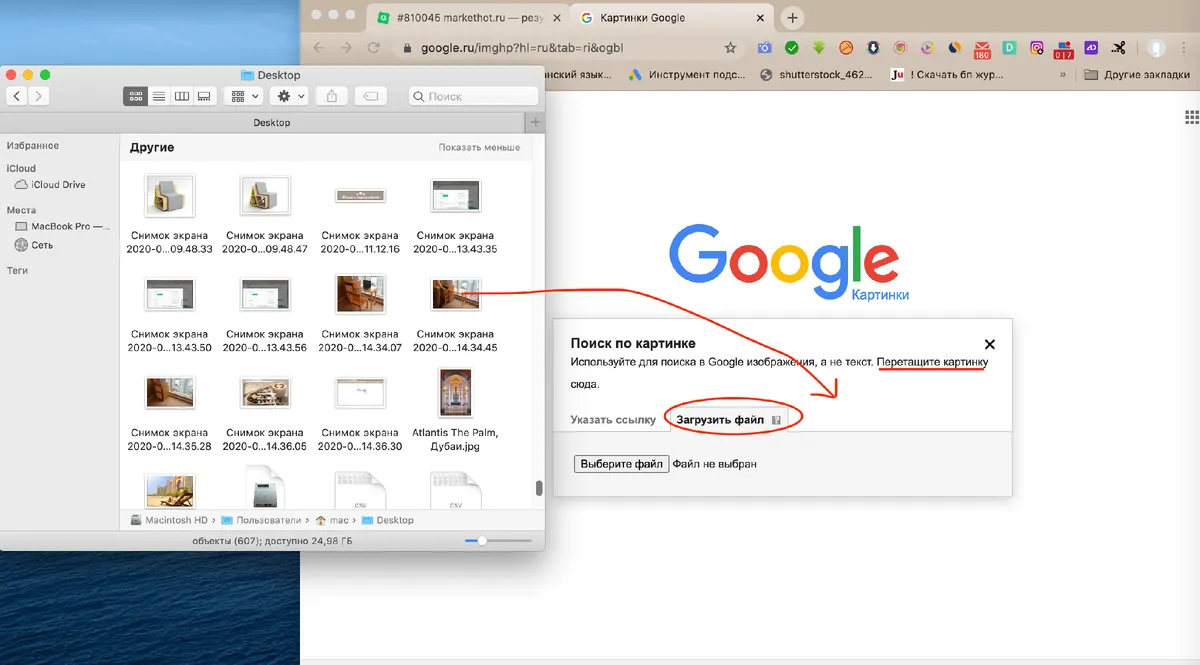Bookmark page with the star icon

(x=731, y=47)
